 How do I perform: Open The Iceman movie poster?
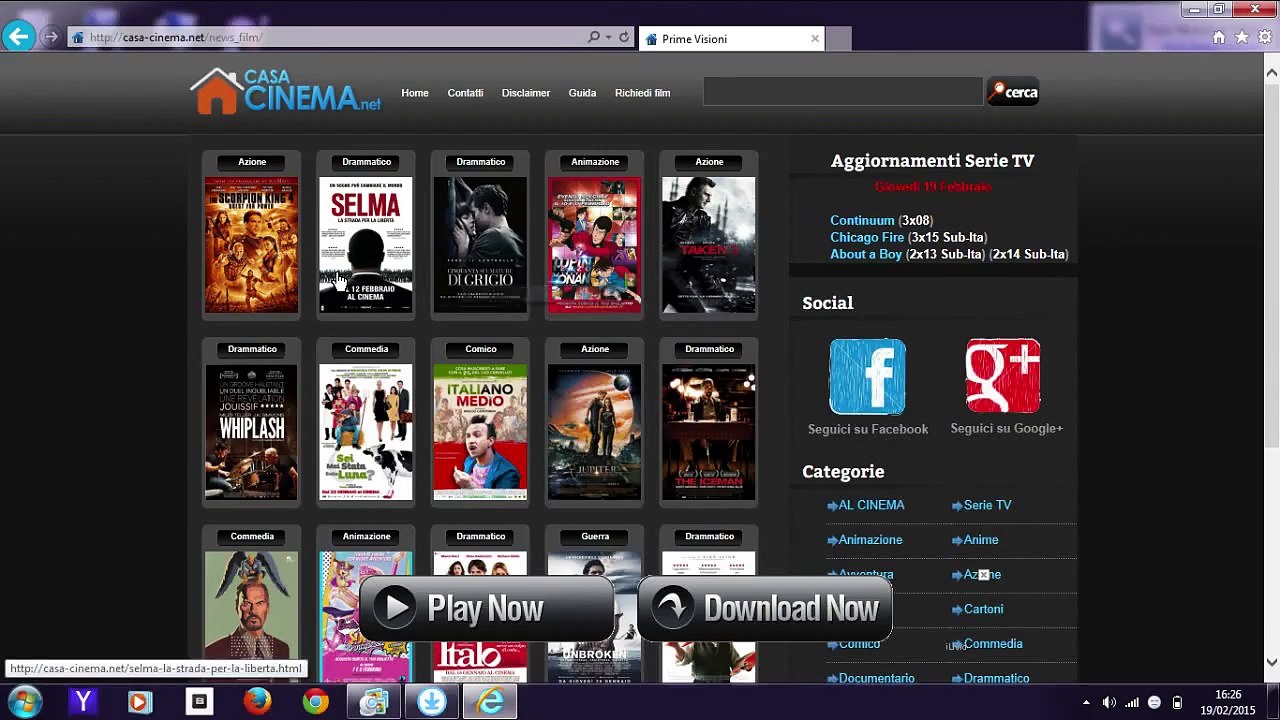(709, 432)
